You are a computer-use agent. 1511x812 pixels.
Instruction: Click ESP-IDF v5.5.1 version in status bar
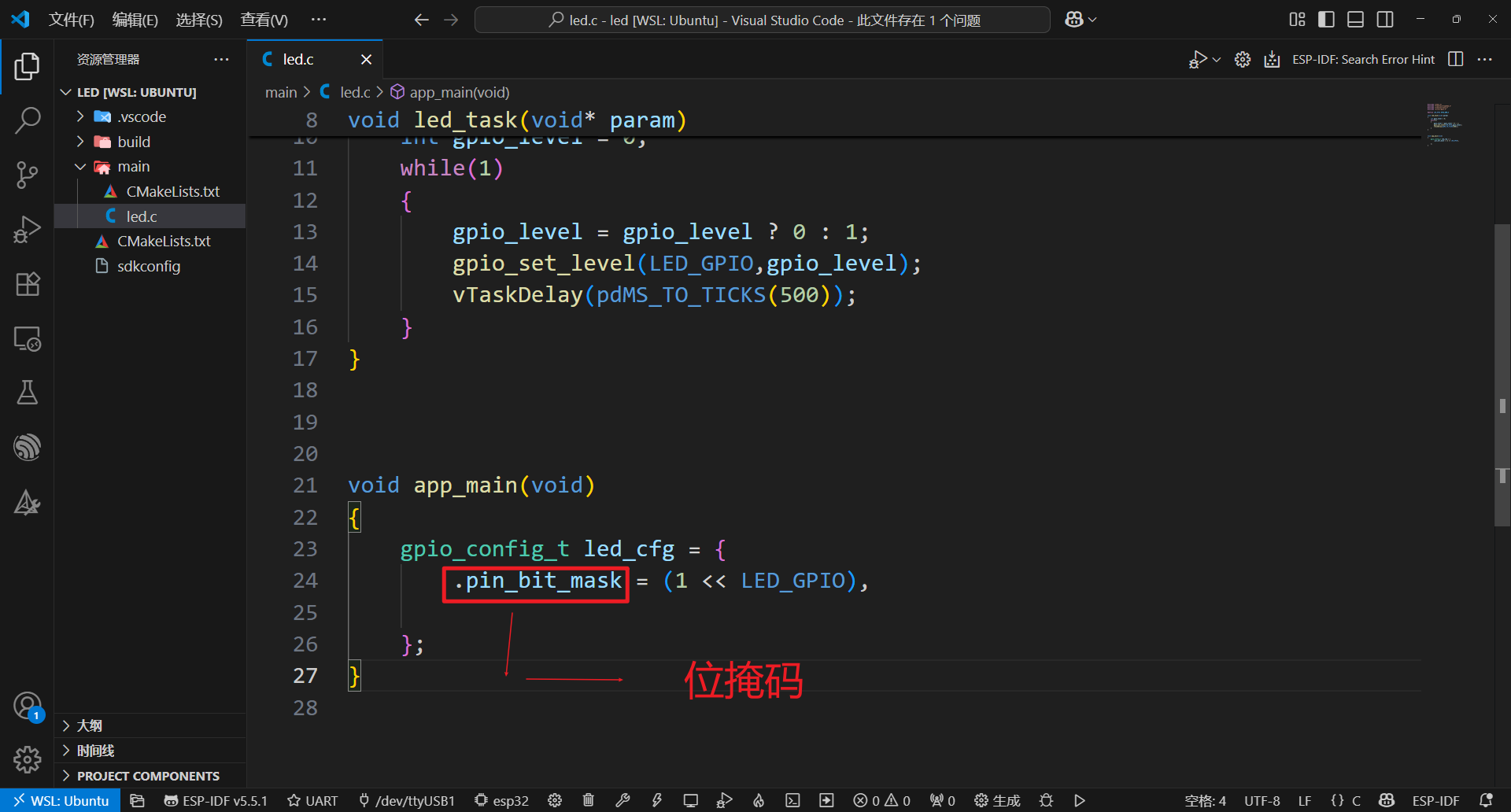(x=216, y=800)
